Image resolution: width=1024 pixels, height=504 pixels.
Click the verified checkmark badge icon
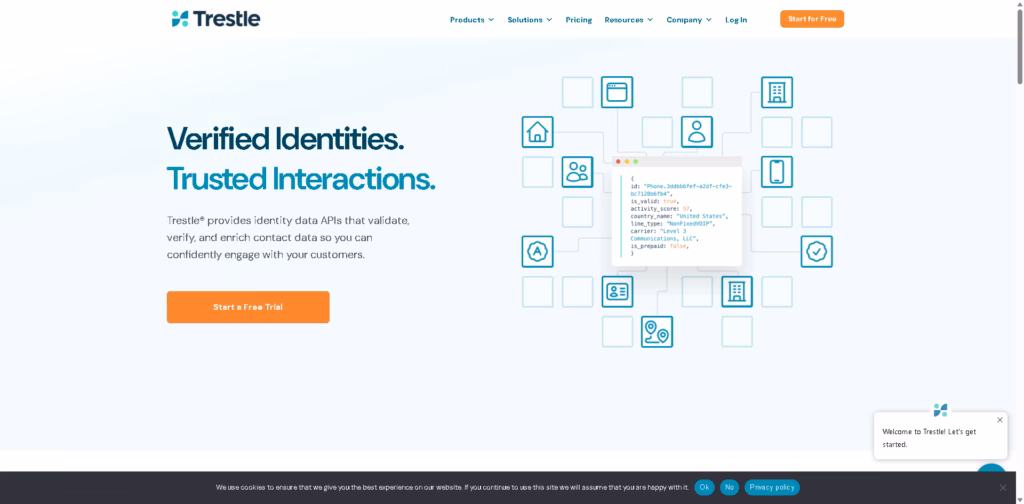(816, 251)
